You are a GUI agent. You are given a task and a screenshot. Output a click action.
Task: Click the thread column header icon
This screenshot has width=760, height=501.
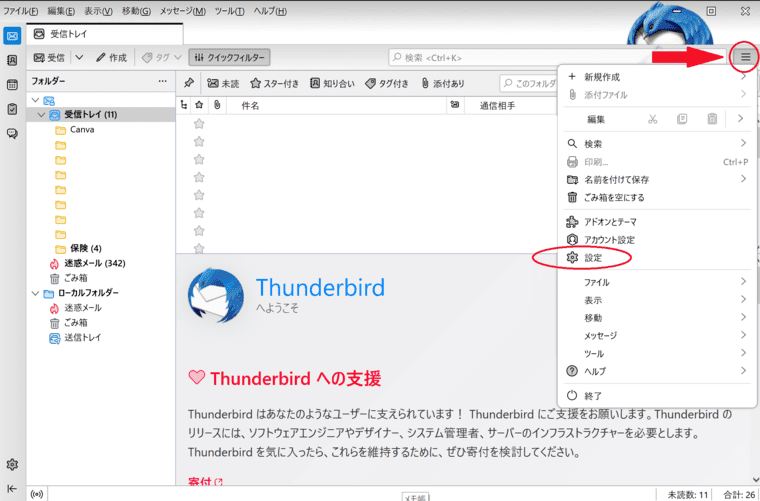tap(183, 105)
